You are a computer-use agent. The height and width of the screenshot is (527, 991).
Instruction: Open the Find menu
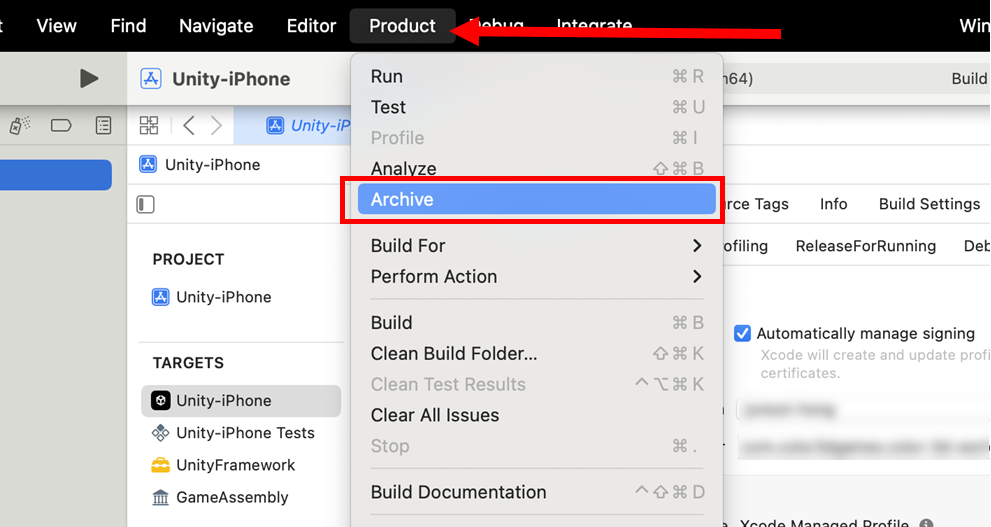128,26
